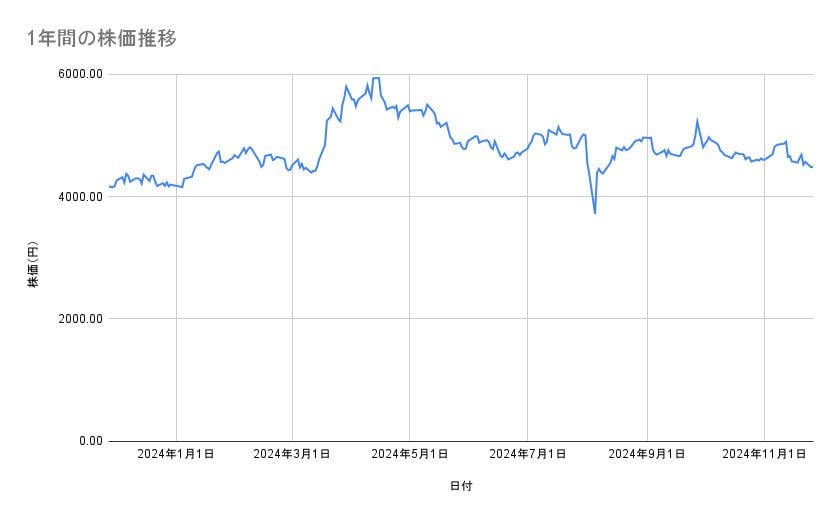Select the 2024年1月1日 date label
Screen dimensions: 839x519
click(176, 454)
